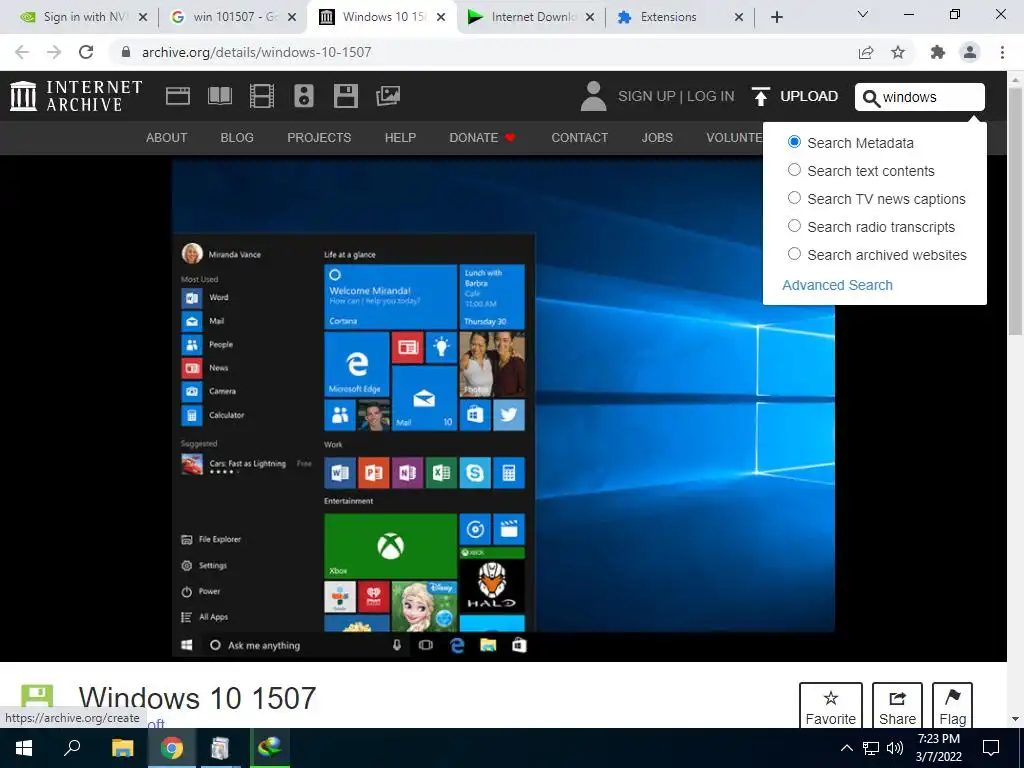Open the CONTACT menu item
1024x768 pixels.
(579, 138)
